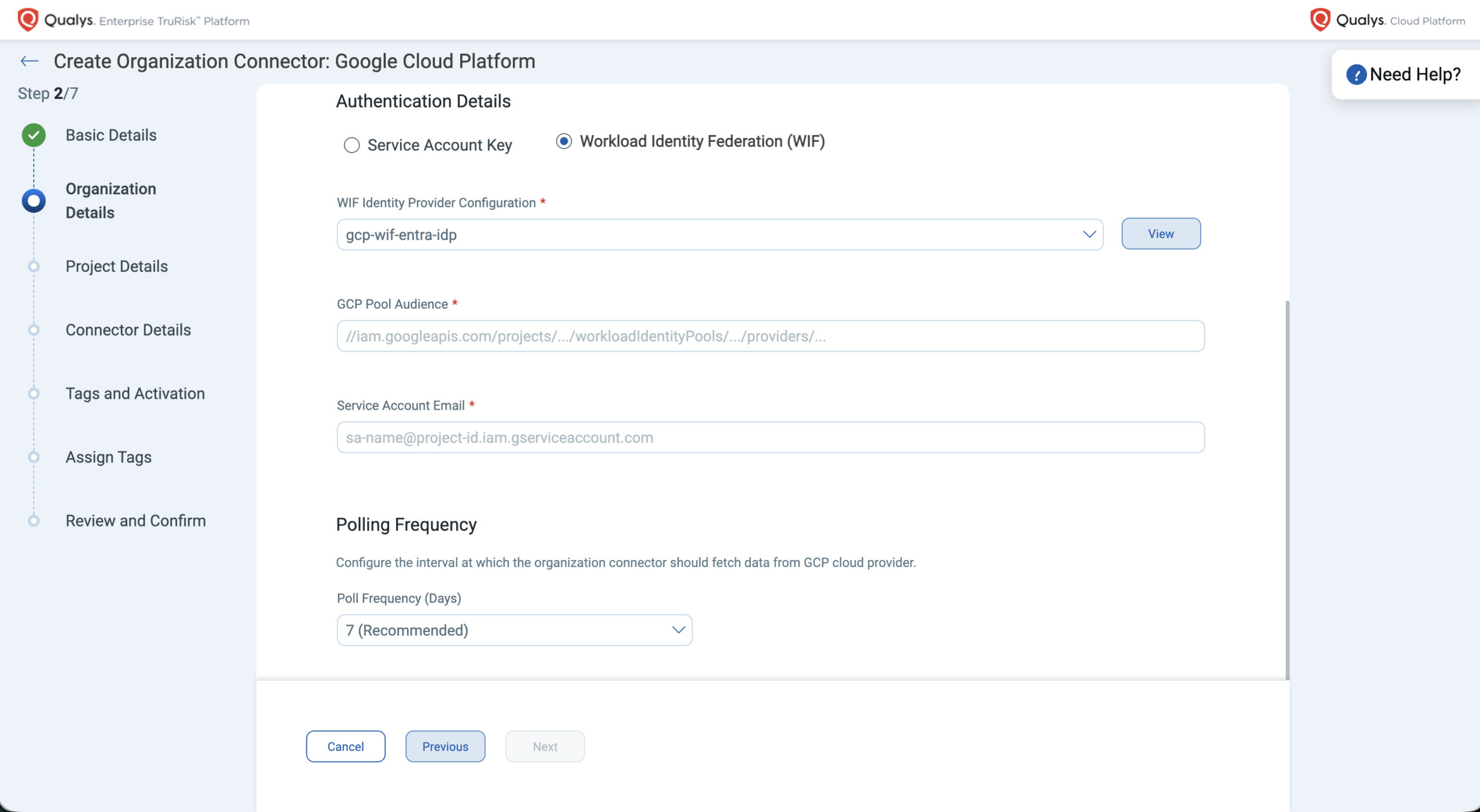
Task: Open the Organization Details step
Action: coord(111,201)
